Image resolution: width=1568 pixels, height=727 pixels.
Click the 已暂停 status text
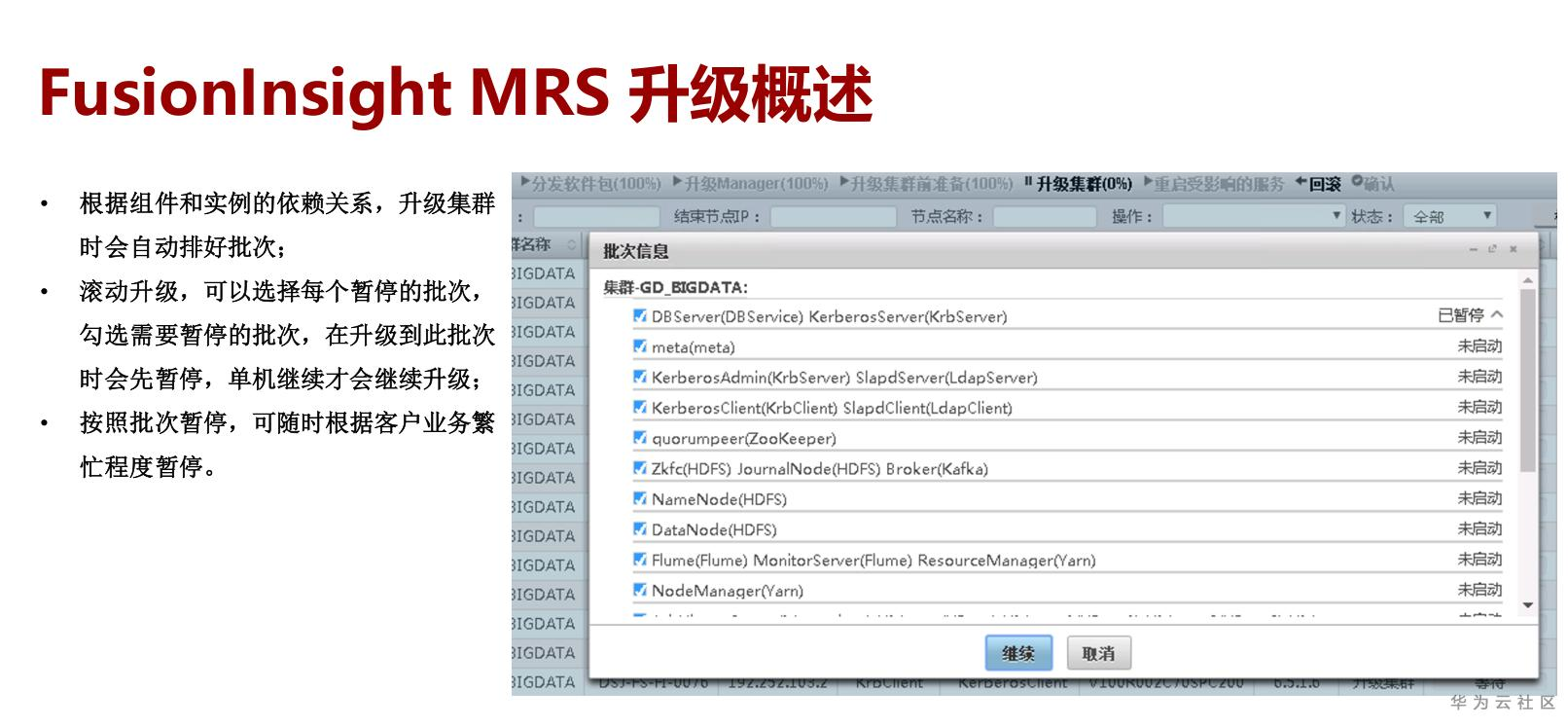1461,315
